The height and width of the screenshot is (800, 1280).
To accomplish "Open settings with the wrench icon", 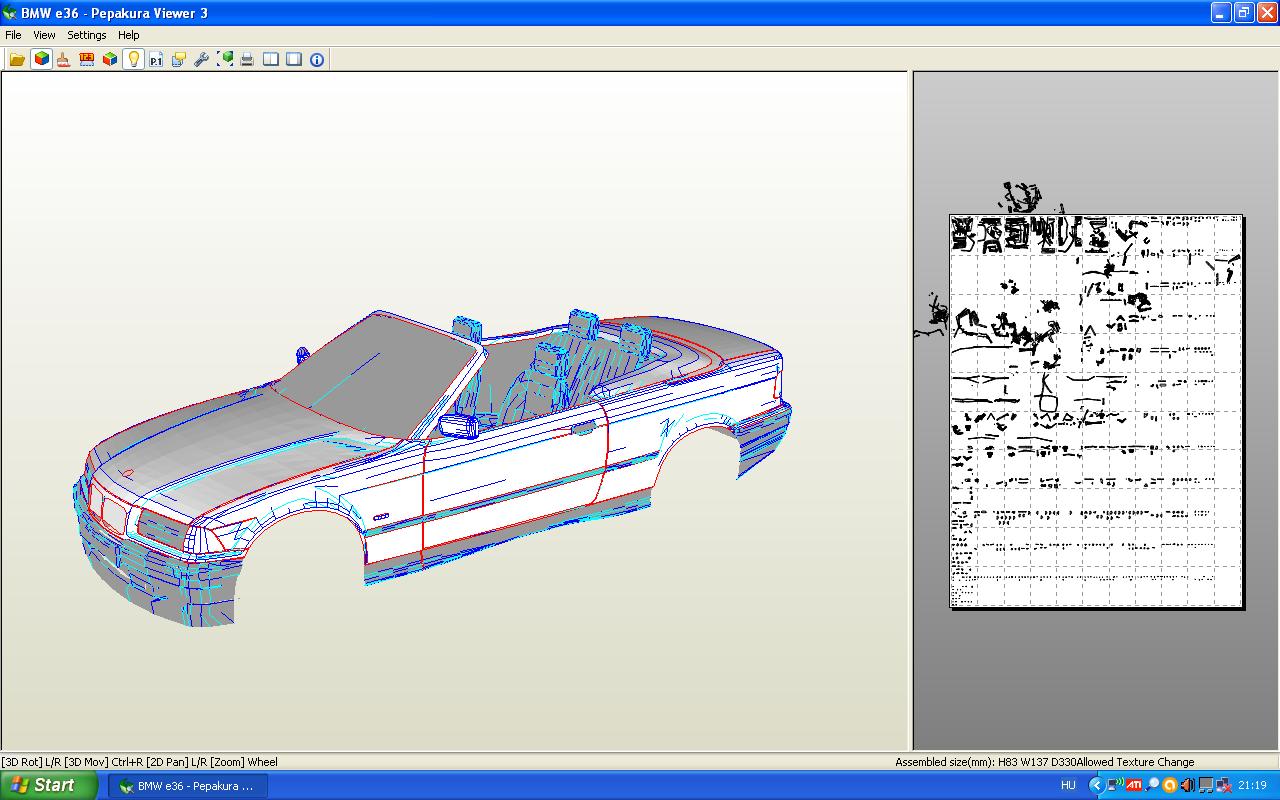I will click(201, 60).
